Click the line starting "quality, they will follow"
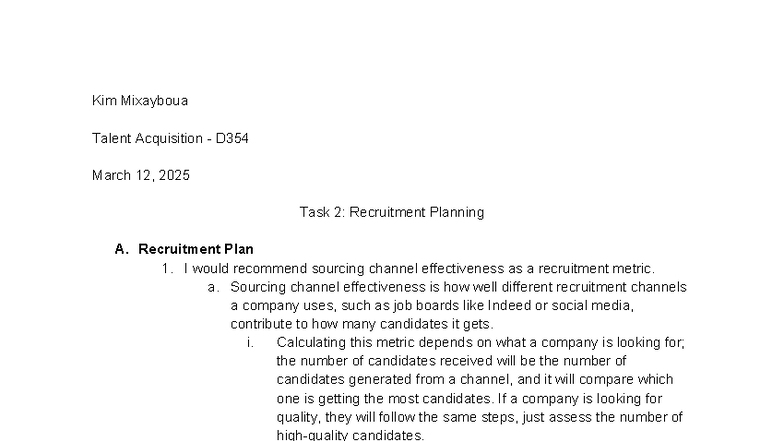Viewport: 784px width, 441px height. (x=480, y=417)
